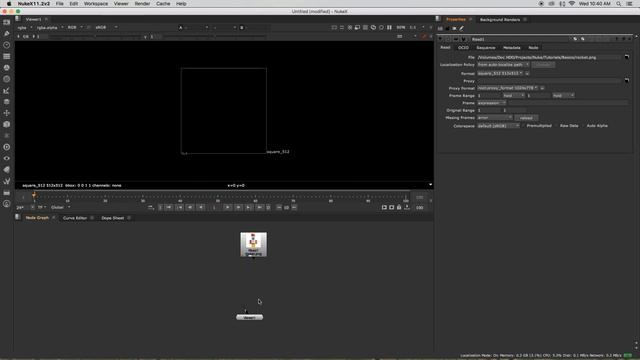Click the File path input field
Viewport: 640px width, 360px height.
pyautogui.click(x=549, y=57)
